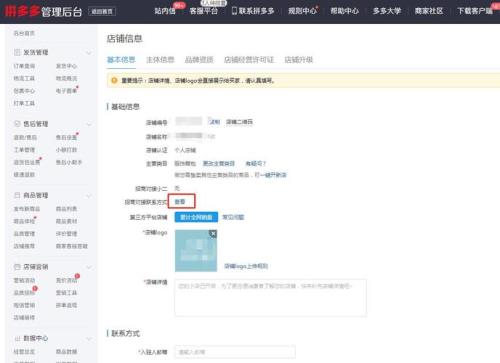Open 发布新商品 in the sidebar
The height and width of the screenshot is (363, 500).
27,209
